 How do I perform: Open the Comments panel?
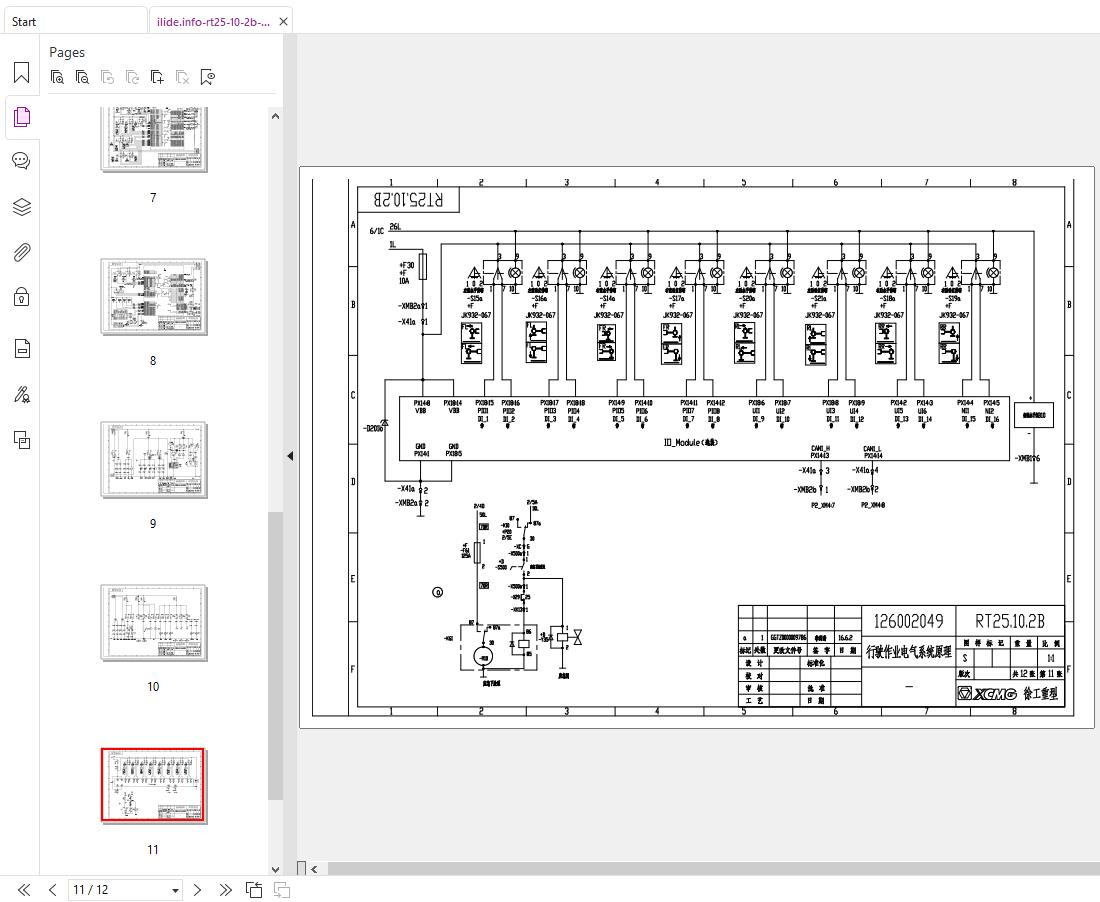(x=21, y=160)
